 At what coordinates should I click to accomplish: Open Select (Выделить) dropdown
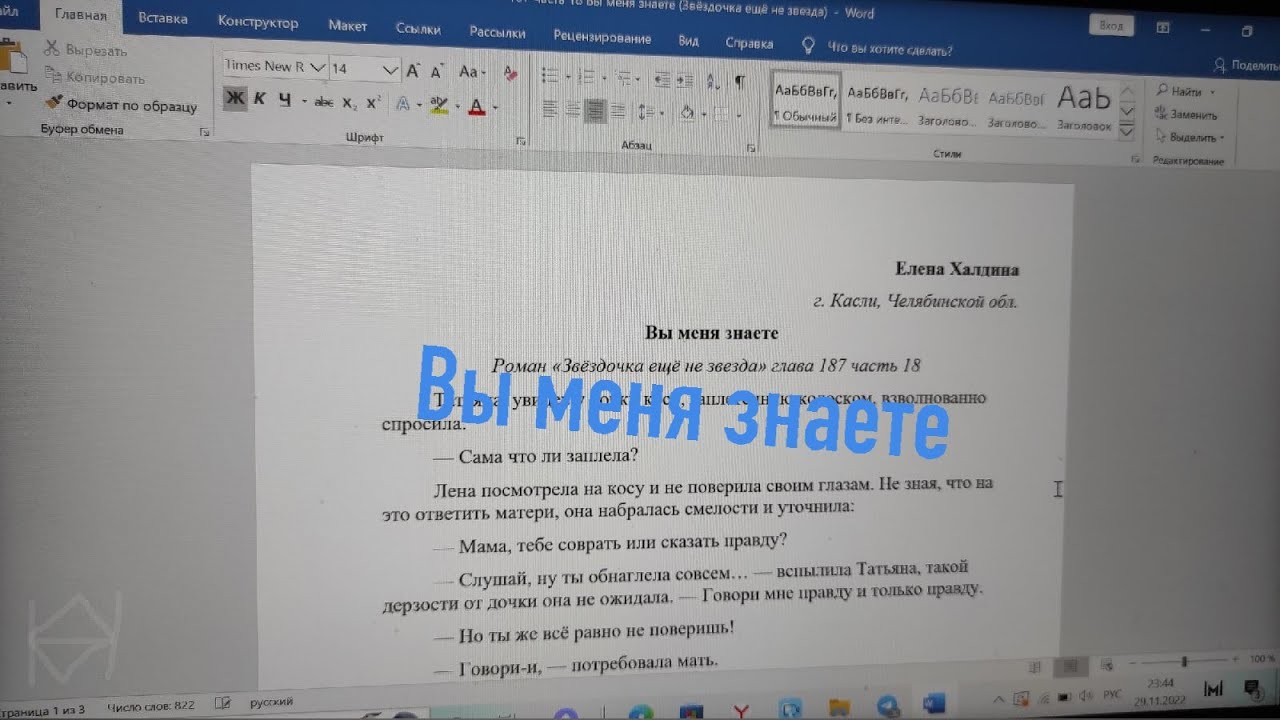pos(1190,137)
